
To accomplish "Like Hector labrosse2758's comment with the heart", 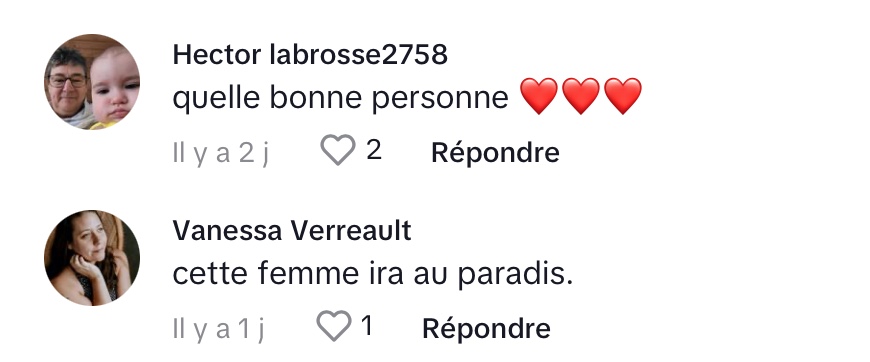I will pyautogui.click(x=337, y=150).
